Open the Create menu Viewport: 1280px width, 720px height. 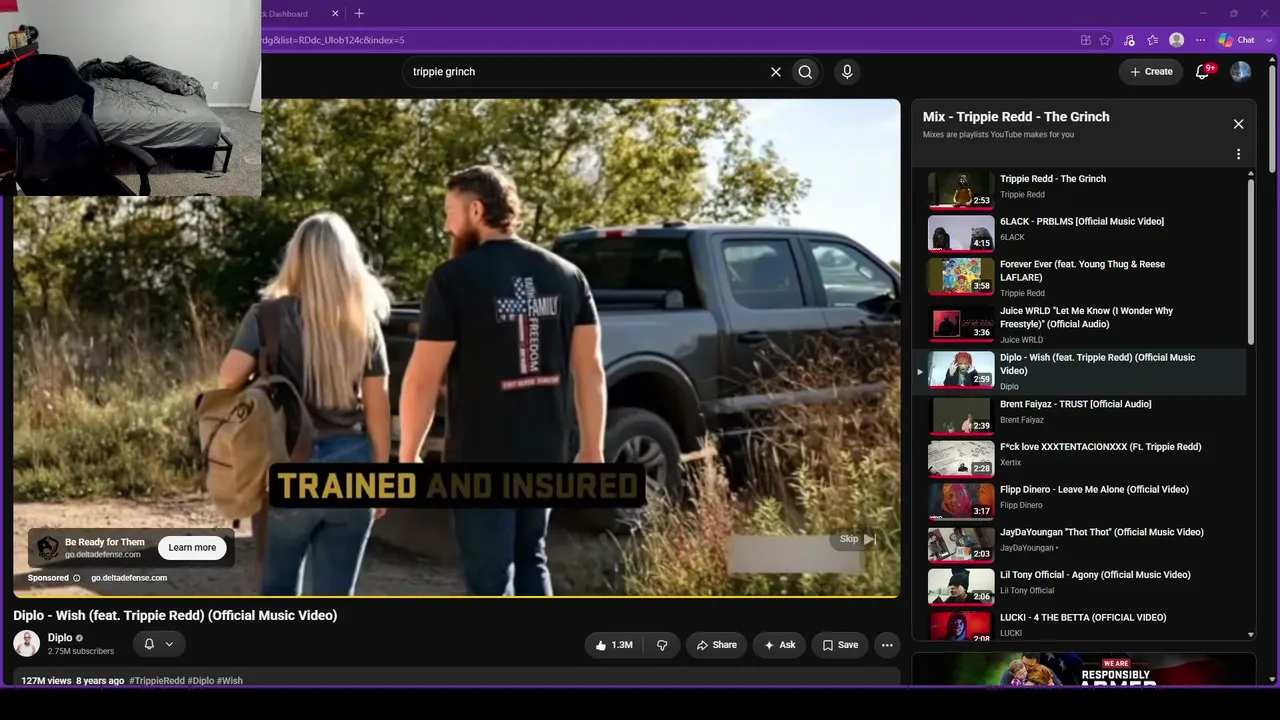[1151, 72]
